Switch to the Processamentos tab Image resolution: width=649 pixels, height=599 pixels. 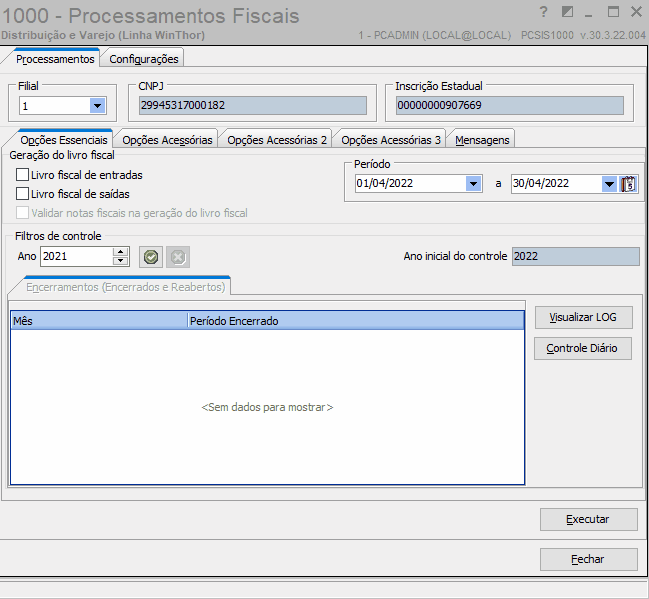pos(55,59)
